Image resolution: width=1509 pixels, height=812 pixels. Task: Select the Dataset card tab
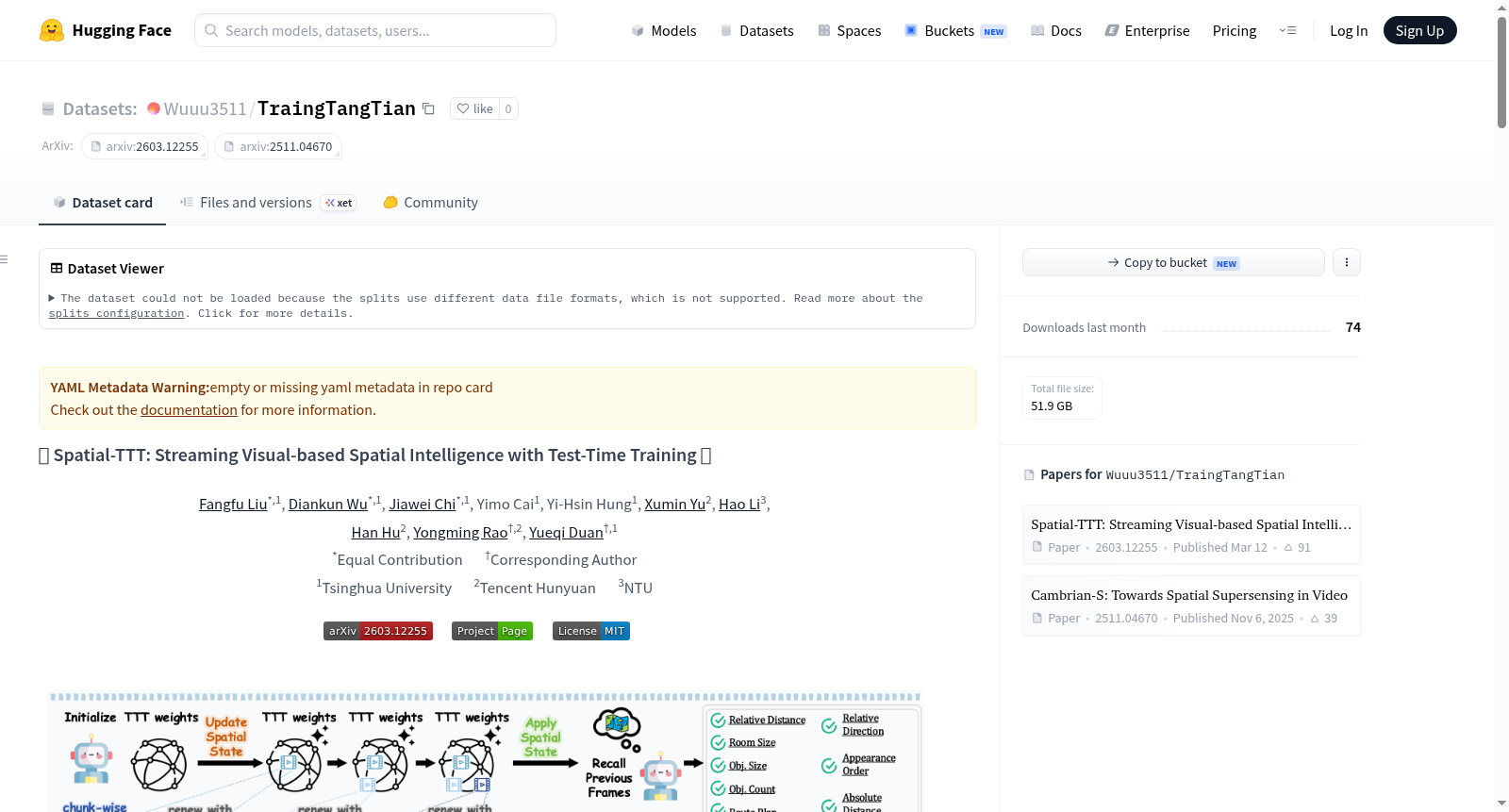click(103, 203)
